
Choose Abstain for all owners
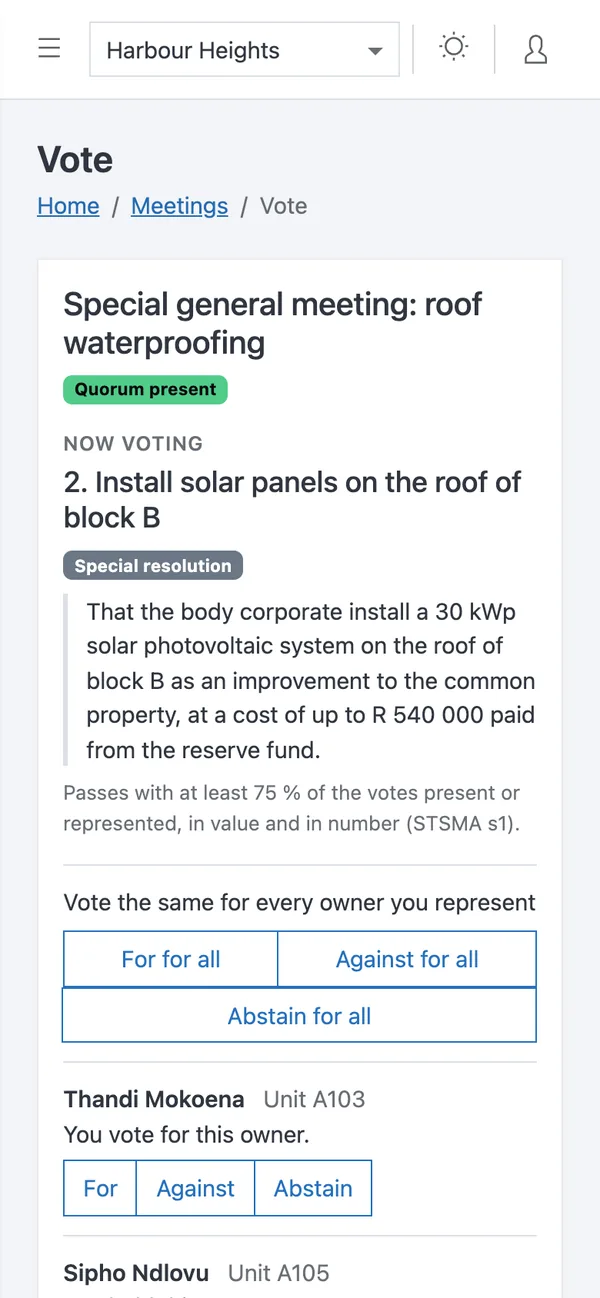300,1016
